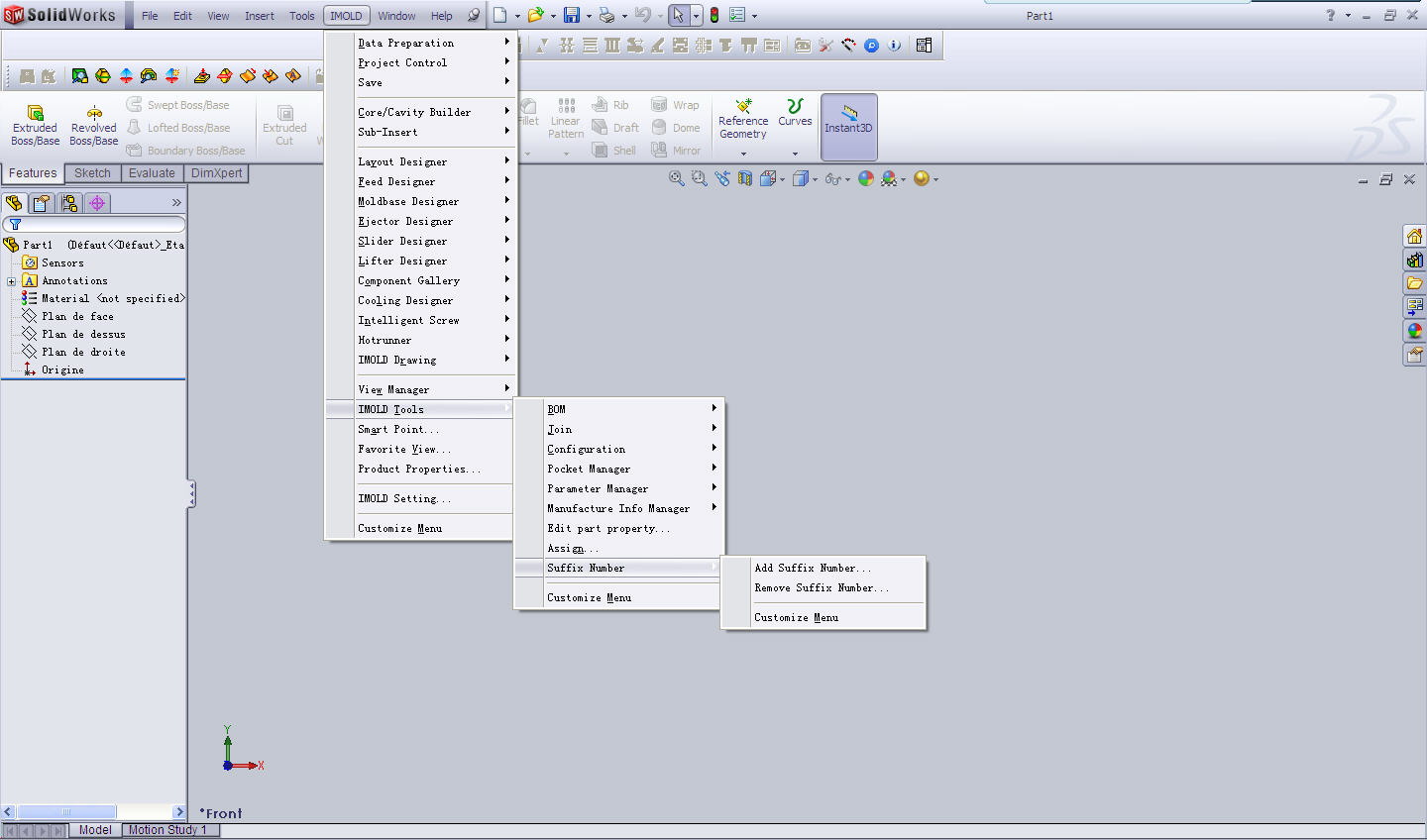Image resolution: width=1427 pixels, height=840 pixels.
Task: Switch to the Sketch tab
Action: tap(92, 172)
